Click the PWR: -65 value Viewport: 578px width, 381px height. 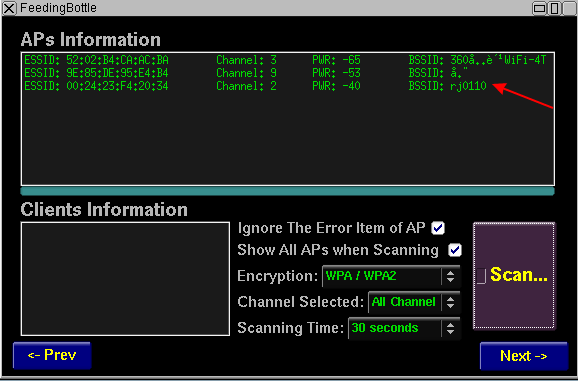point(336,60)
